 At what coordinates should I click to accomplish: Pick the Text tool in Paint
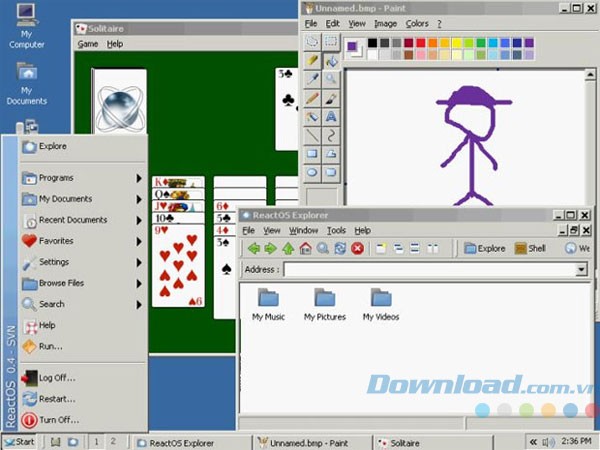point(331,117)
